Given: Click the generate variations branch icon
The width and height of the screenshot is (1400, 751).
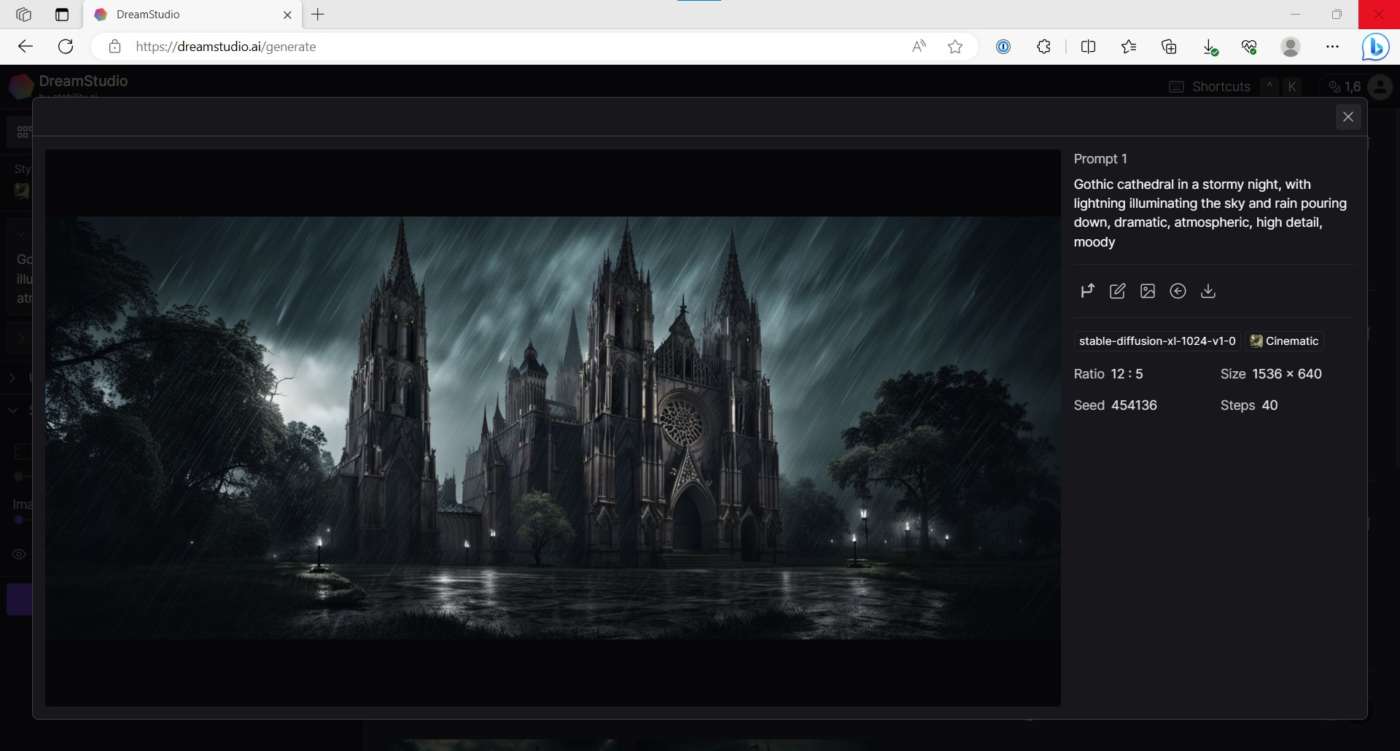Looking at the screenshot, I should 1087,291.
